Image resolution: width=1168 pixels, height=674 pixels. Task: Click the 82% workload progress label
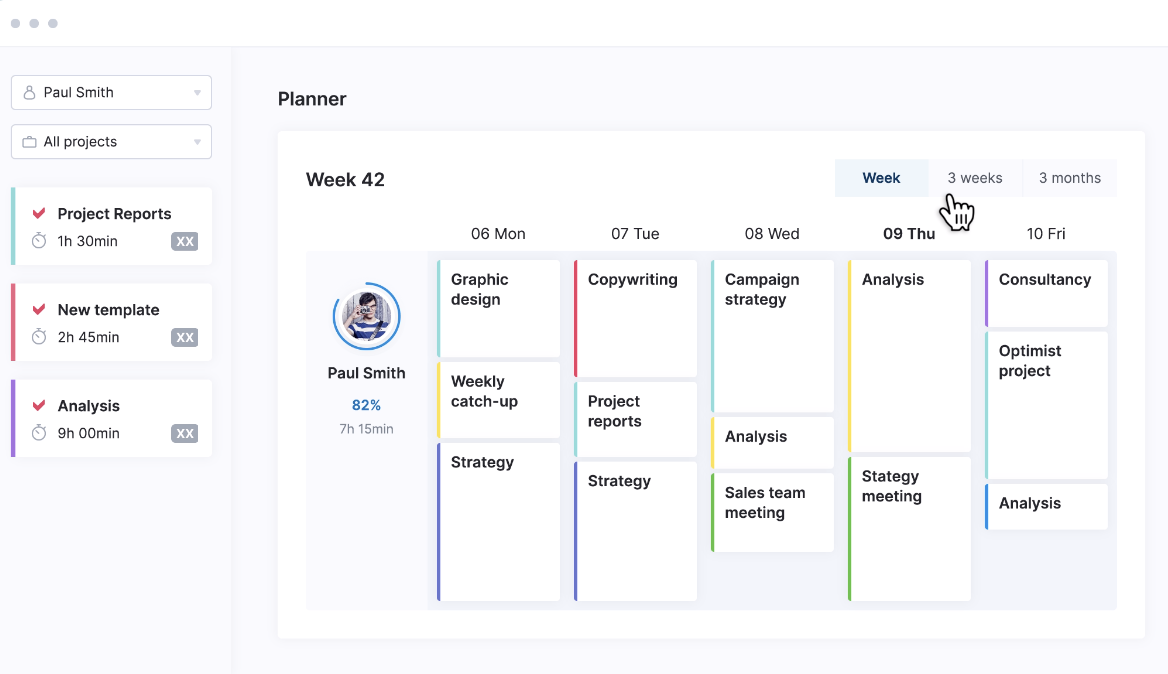click(x=366, y=405)
